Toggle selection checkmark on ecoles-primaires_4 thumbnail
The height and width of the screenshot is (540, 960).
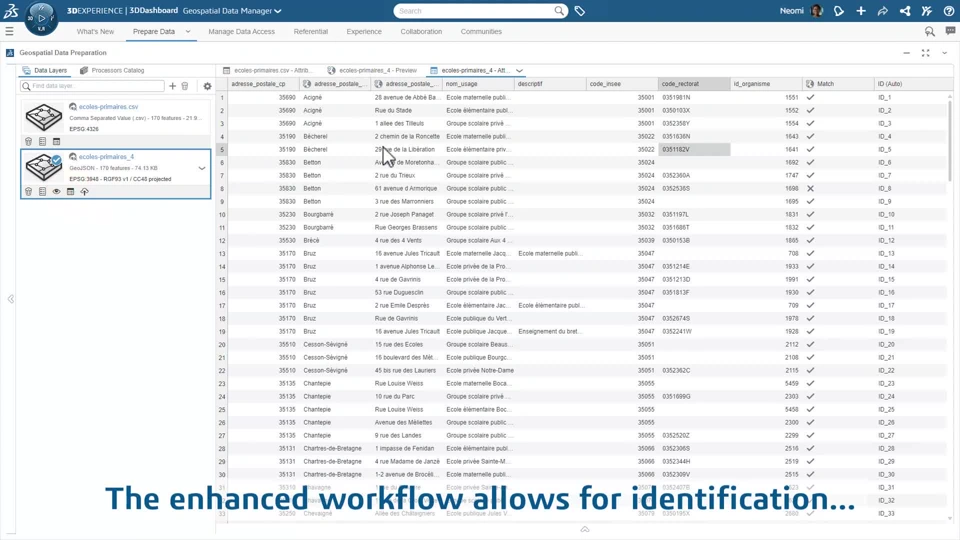click(x=56, y=160)
